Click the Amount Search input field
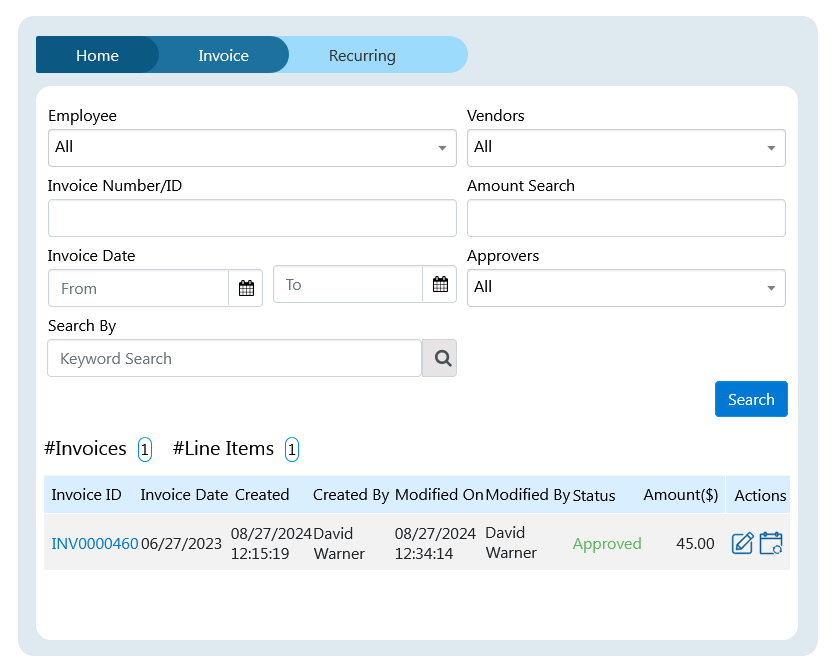 click(x=626, y=218)
